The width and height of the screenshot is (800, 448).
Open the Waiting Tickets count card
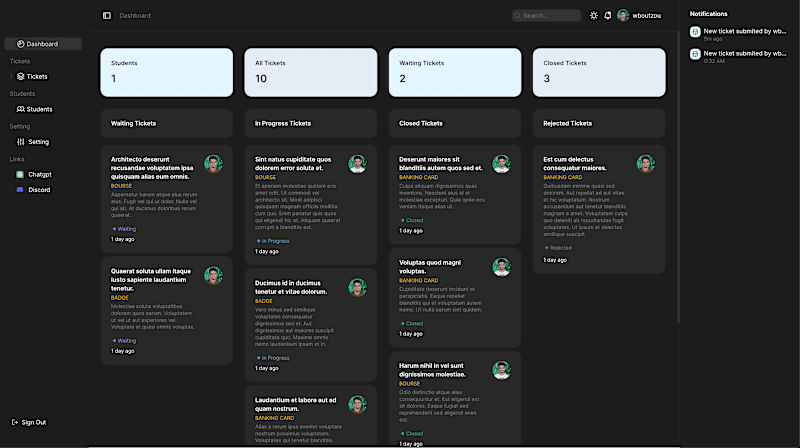coord(455,72)
